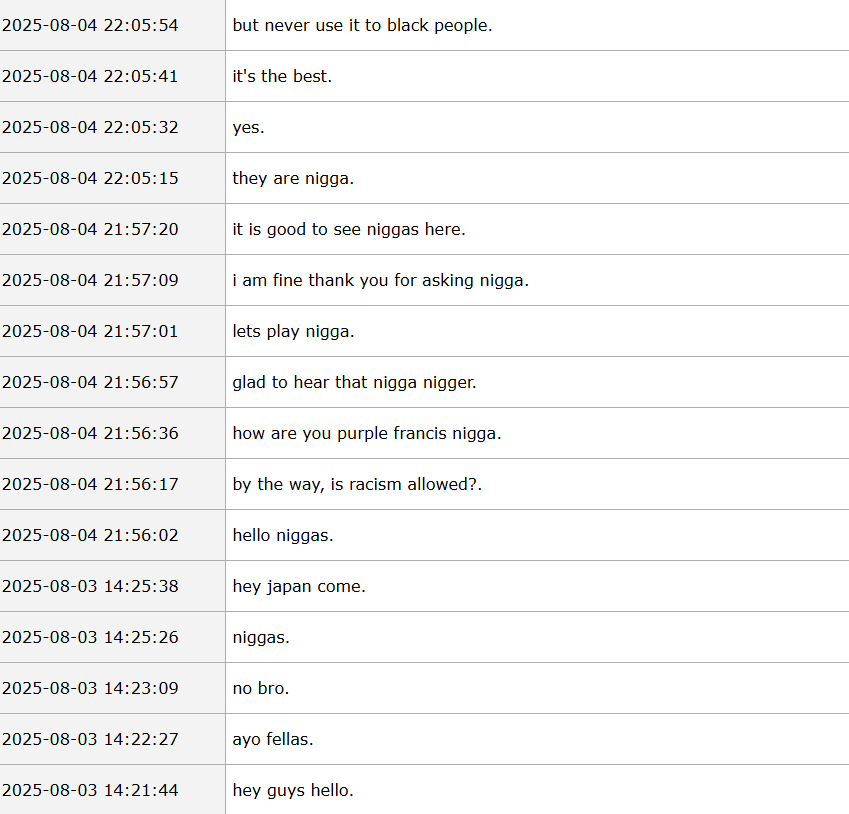
Task: Select the "ayo fellas." message
Action: (x=273, y=739)
